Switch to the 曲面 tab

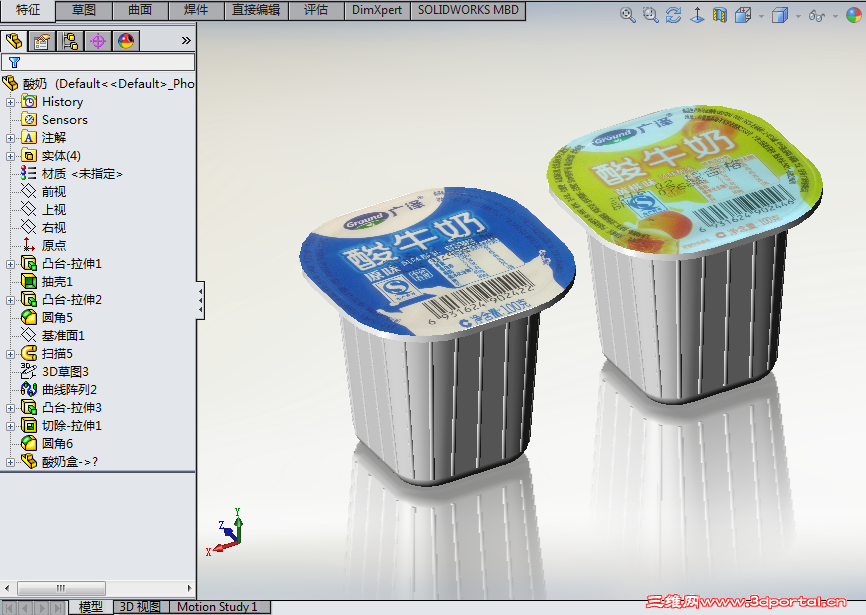click(140, 10)
